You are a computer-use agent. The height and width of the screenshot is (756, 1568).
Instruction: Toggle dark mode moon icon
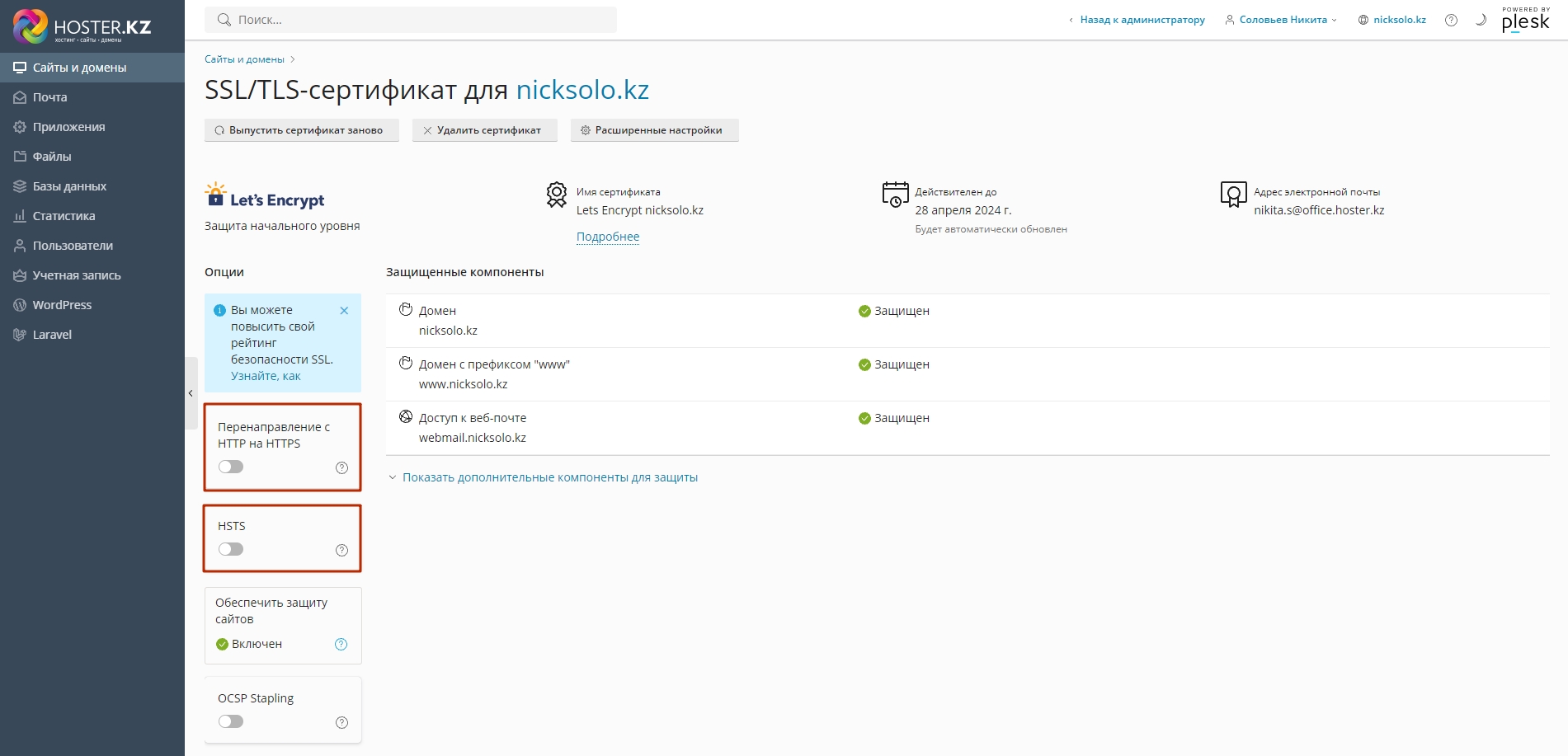(1481, 20)
